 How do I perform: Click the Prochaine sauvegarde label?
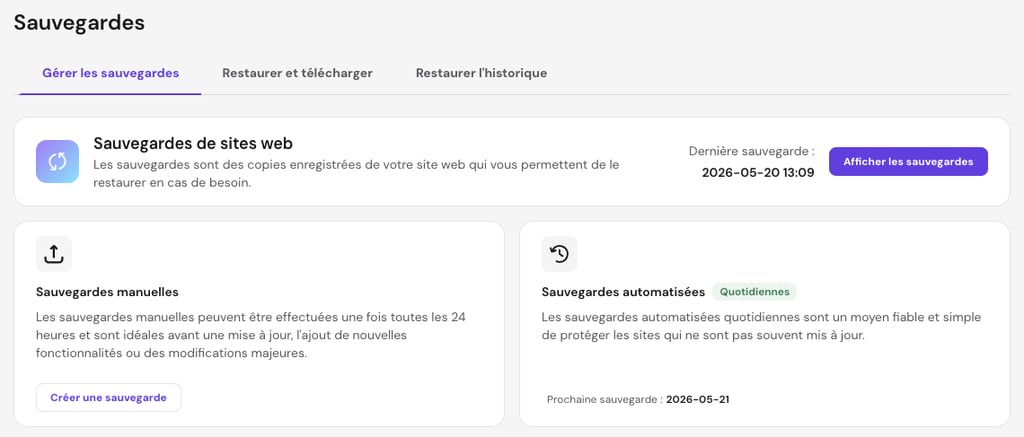[x=605, y=399]
